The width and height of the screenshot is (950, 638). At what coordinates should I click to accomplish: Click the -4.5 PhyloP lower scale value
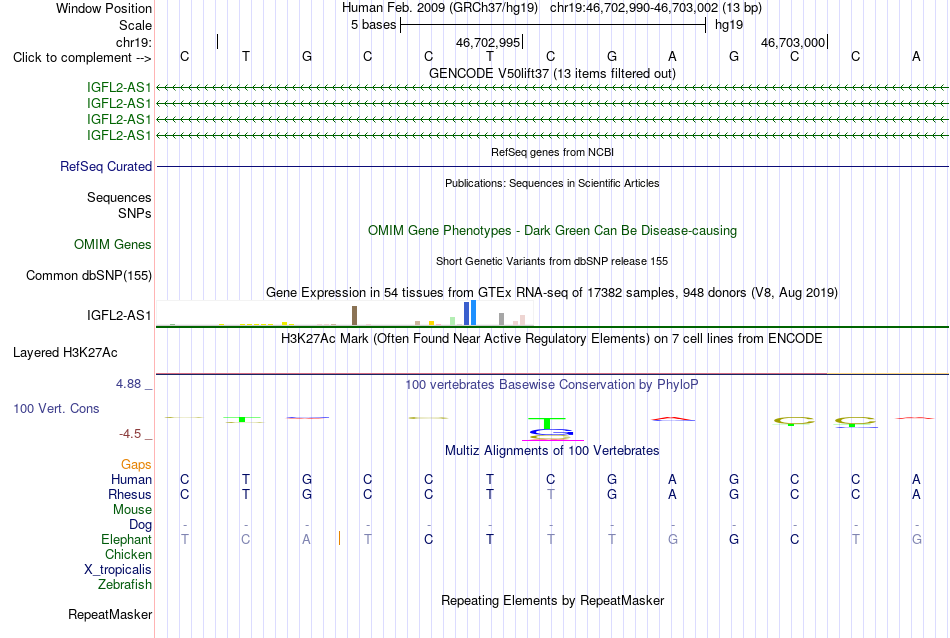pyautogui.click(x=130, y=434)
